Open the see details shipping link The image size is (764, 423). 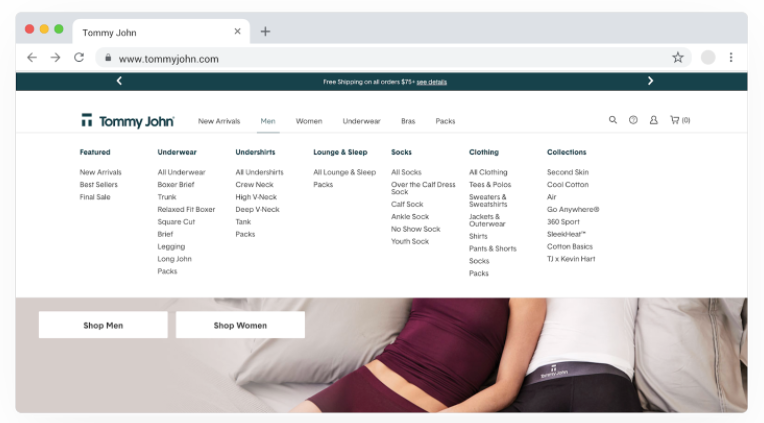click(x=432, y=82)
